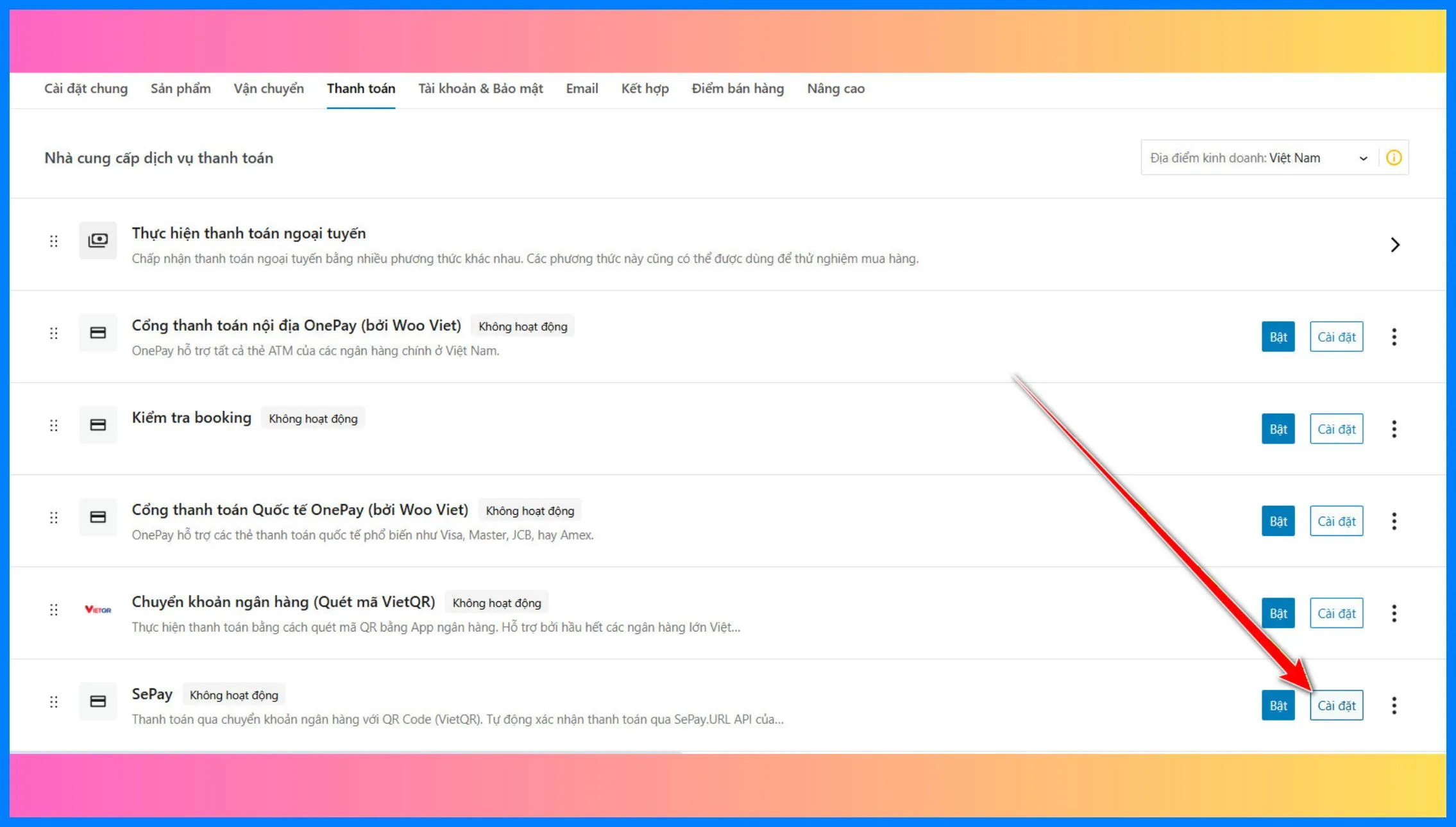Open Địa điểm kinh doanh dropdown

click(1258, 158)
